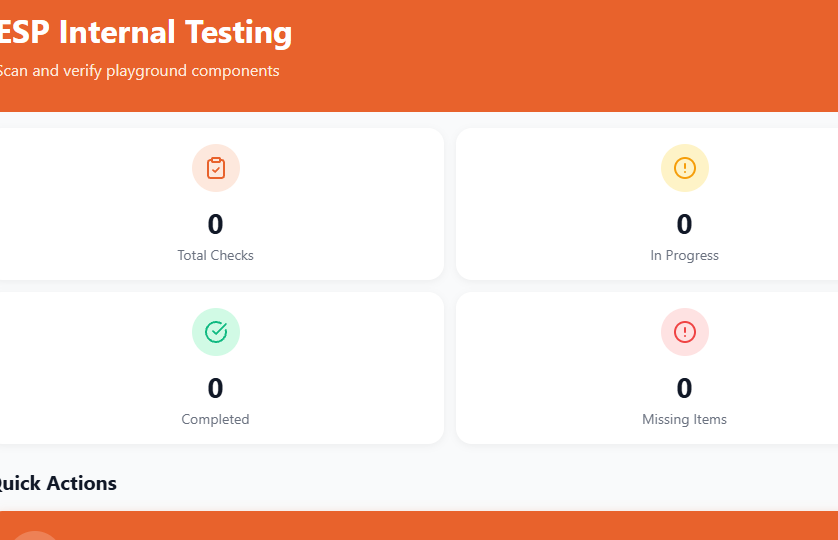Image resolution: width=838 pixels, height=540 pixels.
Task: Click the clipboard icon above Total Checks
Action: [216, 168]
